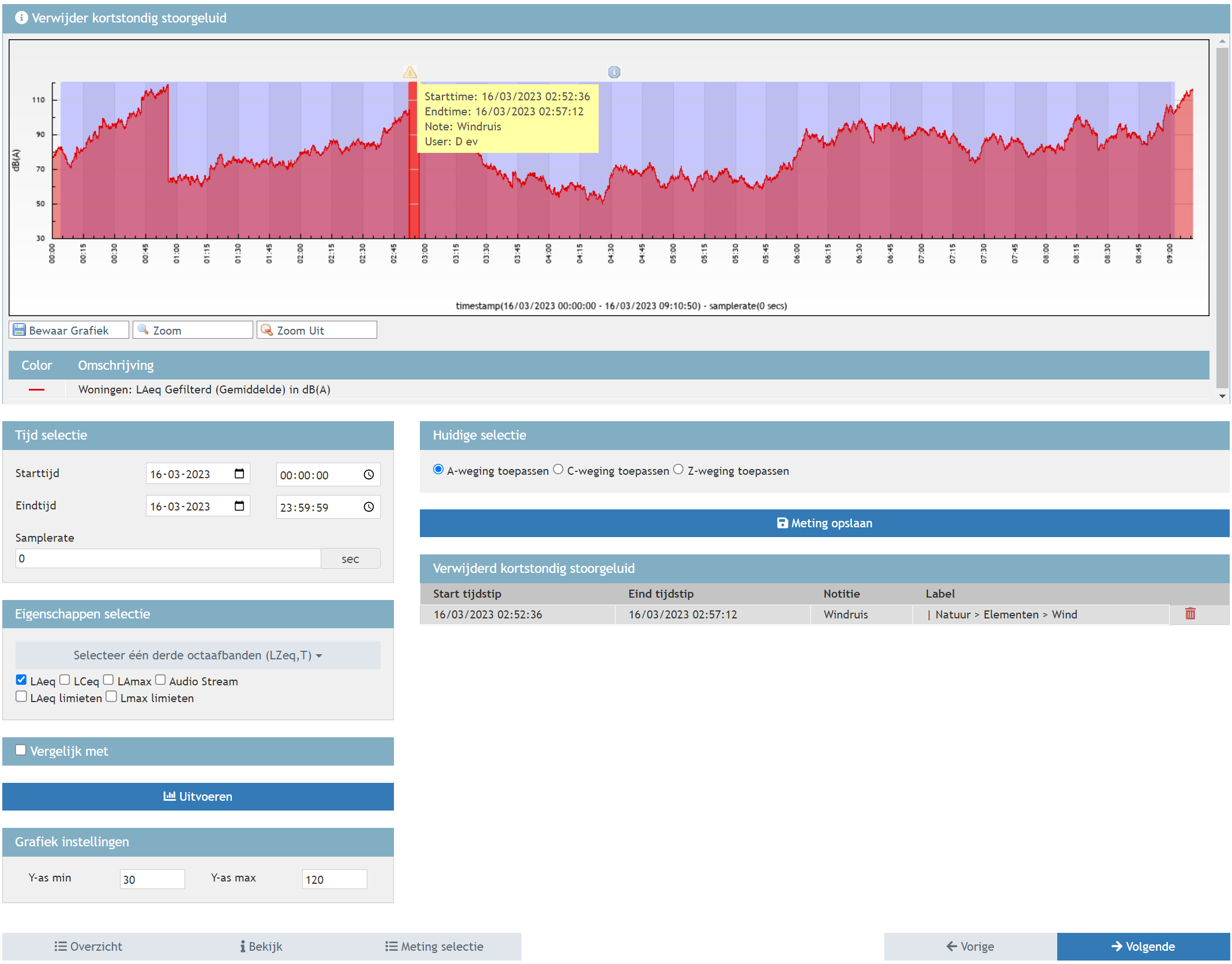The height and width of the screenshot is (964, 1232).
Task: Expand the derde octaafbanden dropdown
Action: point(197,655)
